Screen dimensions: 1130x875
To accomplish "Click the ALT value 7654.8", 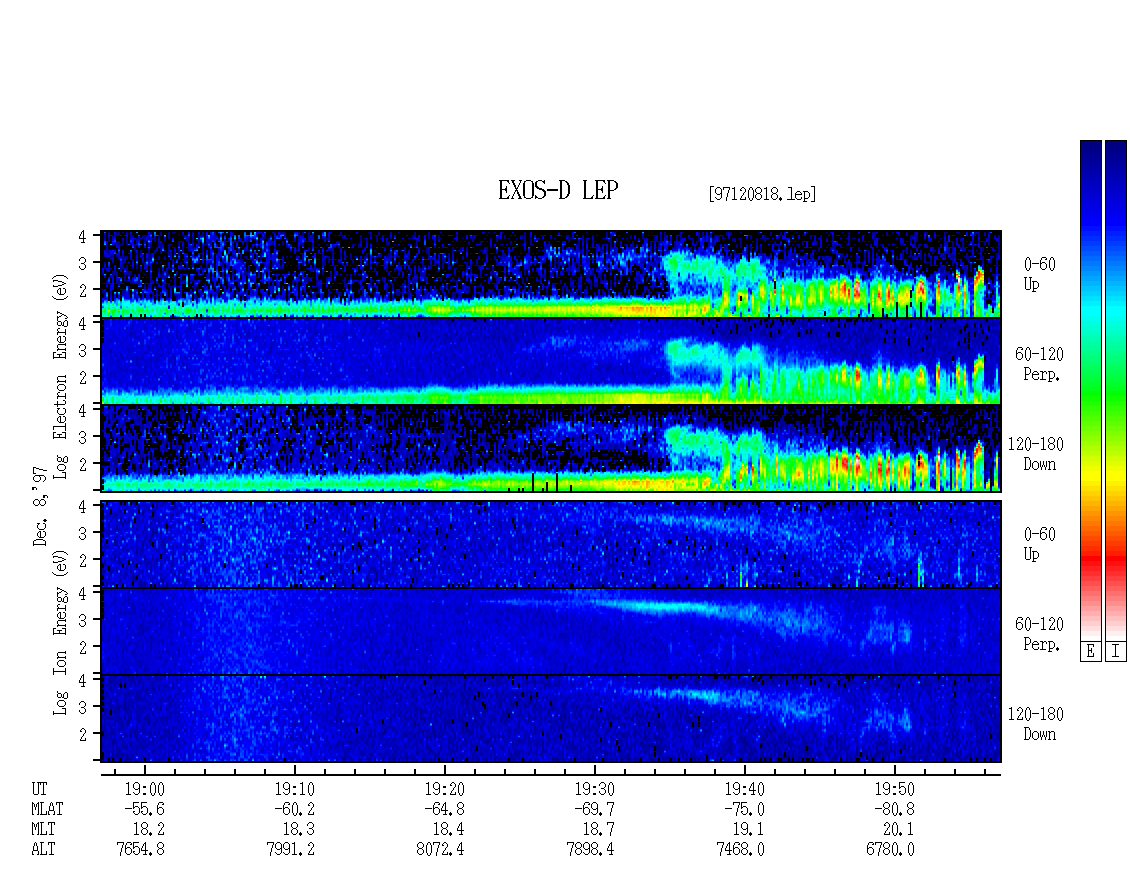I will [141, 850].
